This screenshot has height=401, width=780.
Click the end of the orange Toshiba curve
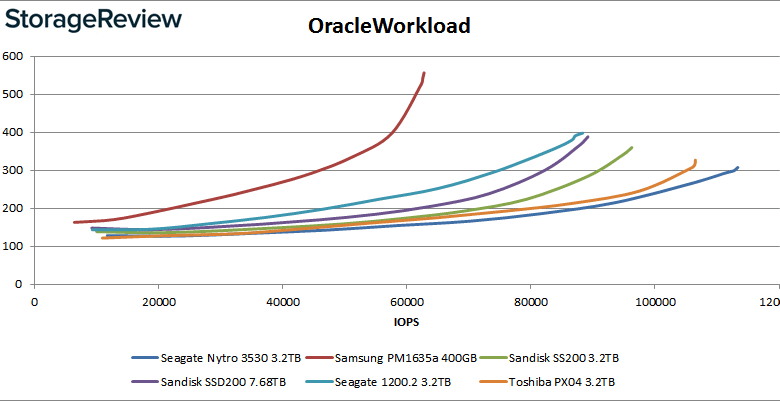(x=695, y=161)
